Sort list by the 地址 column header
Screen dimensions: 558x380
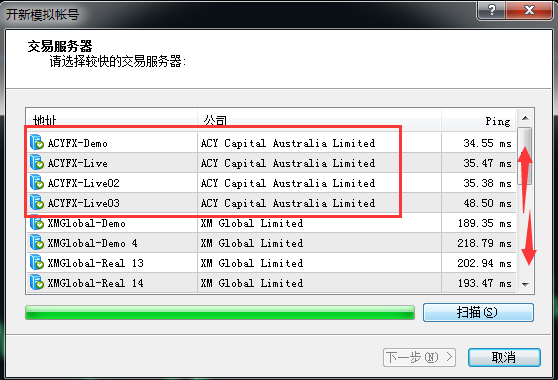112,120
